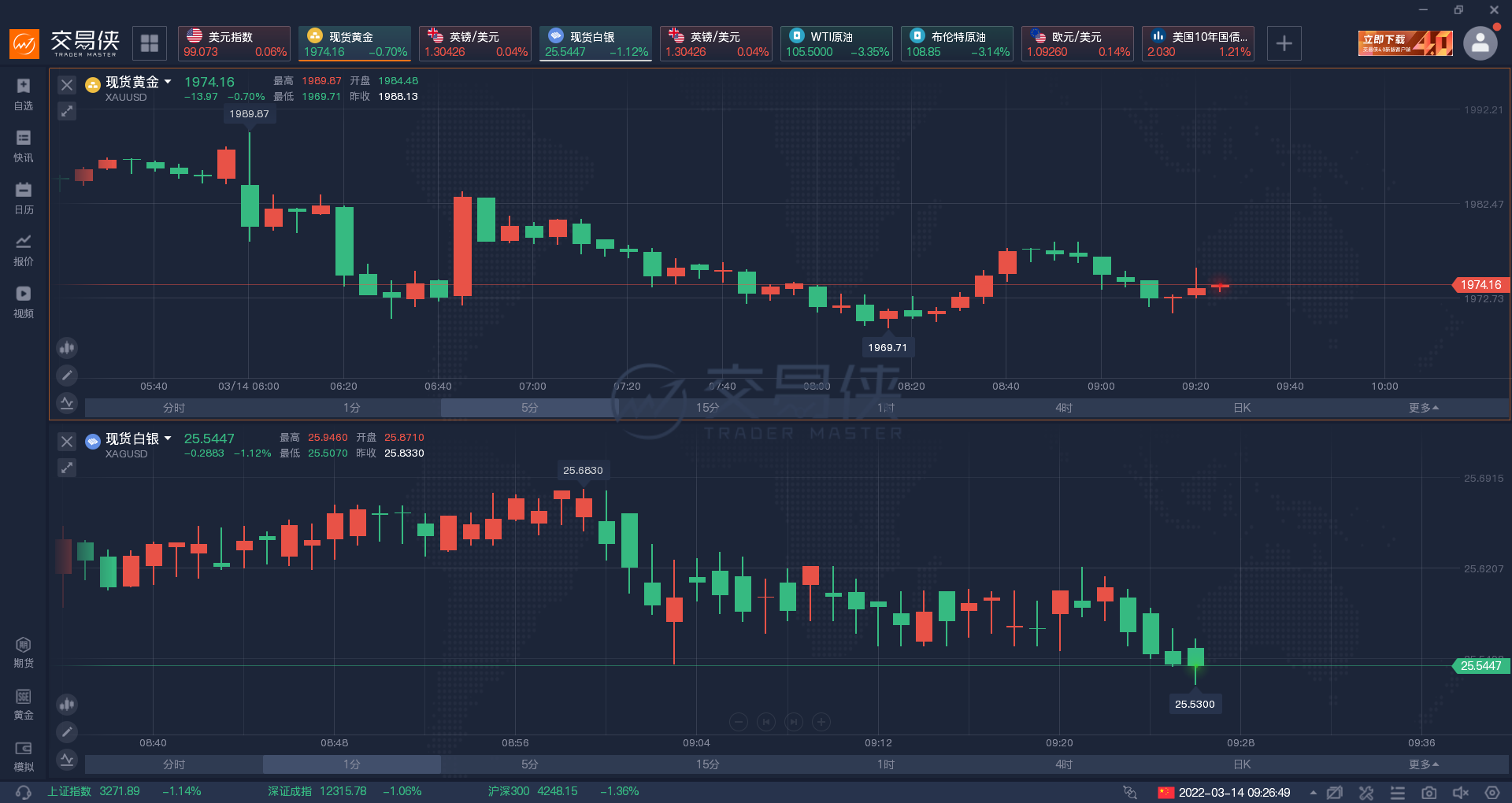Expand the 现货黄金 chart to fullscreen
The height and width of the screenshot is (803, 1512).
[x=67, y=111]
